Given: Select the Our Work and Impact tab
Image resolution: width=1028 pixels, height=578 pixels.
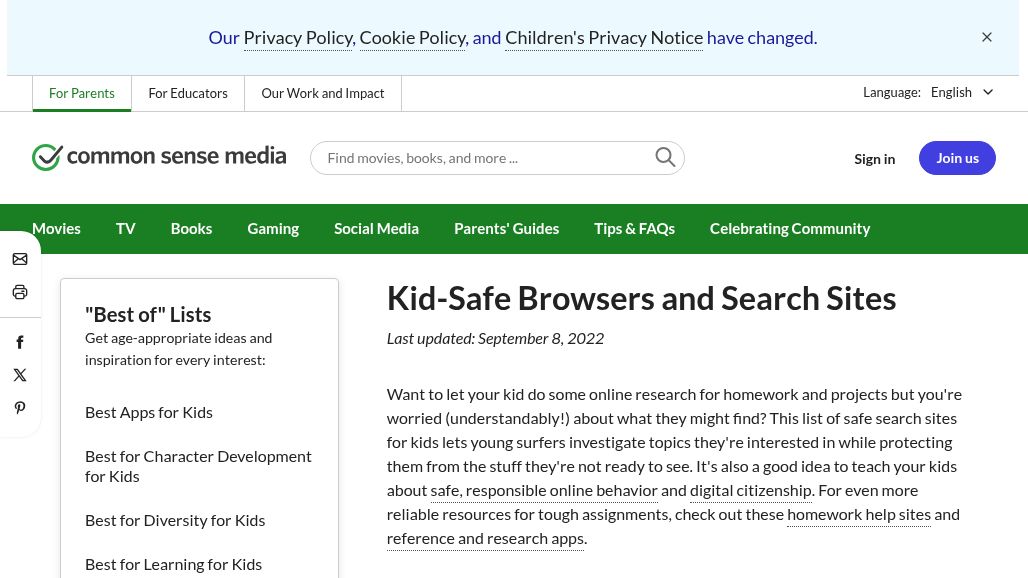Looking at the screenshot, I should 323,93.
